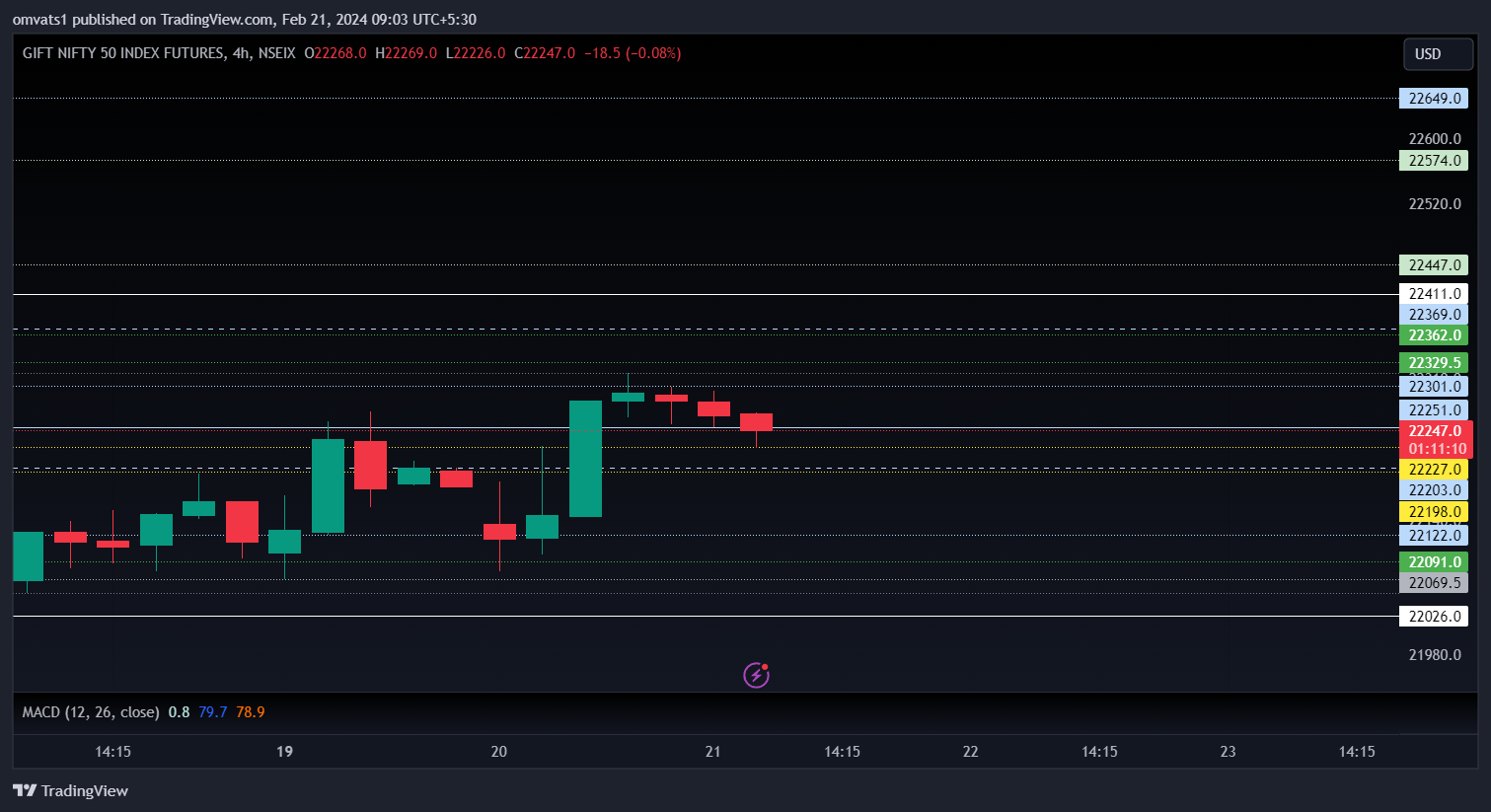Click the MACD histogram value 0.8
This screenshot has width=1491, height=812.
point(179,711)
